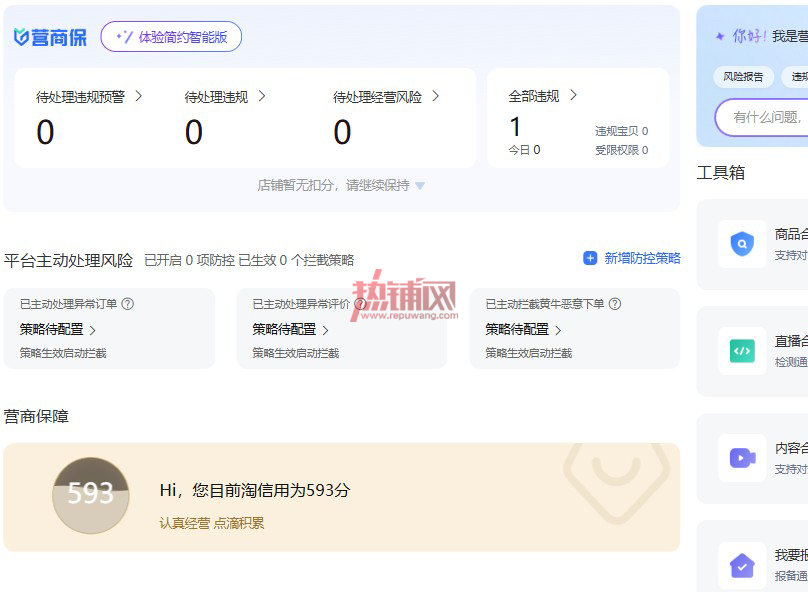Open the blue shield search tool icon
This screenshot has height=592, width=808.
pyautogui.click(x=742, y=244)
